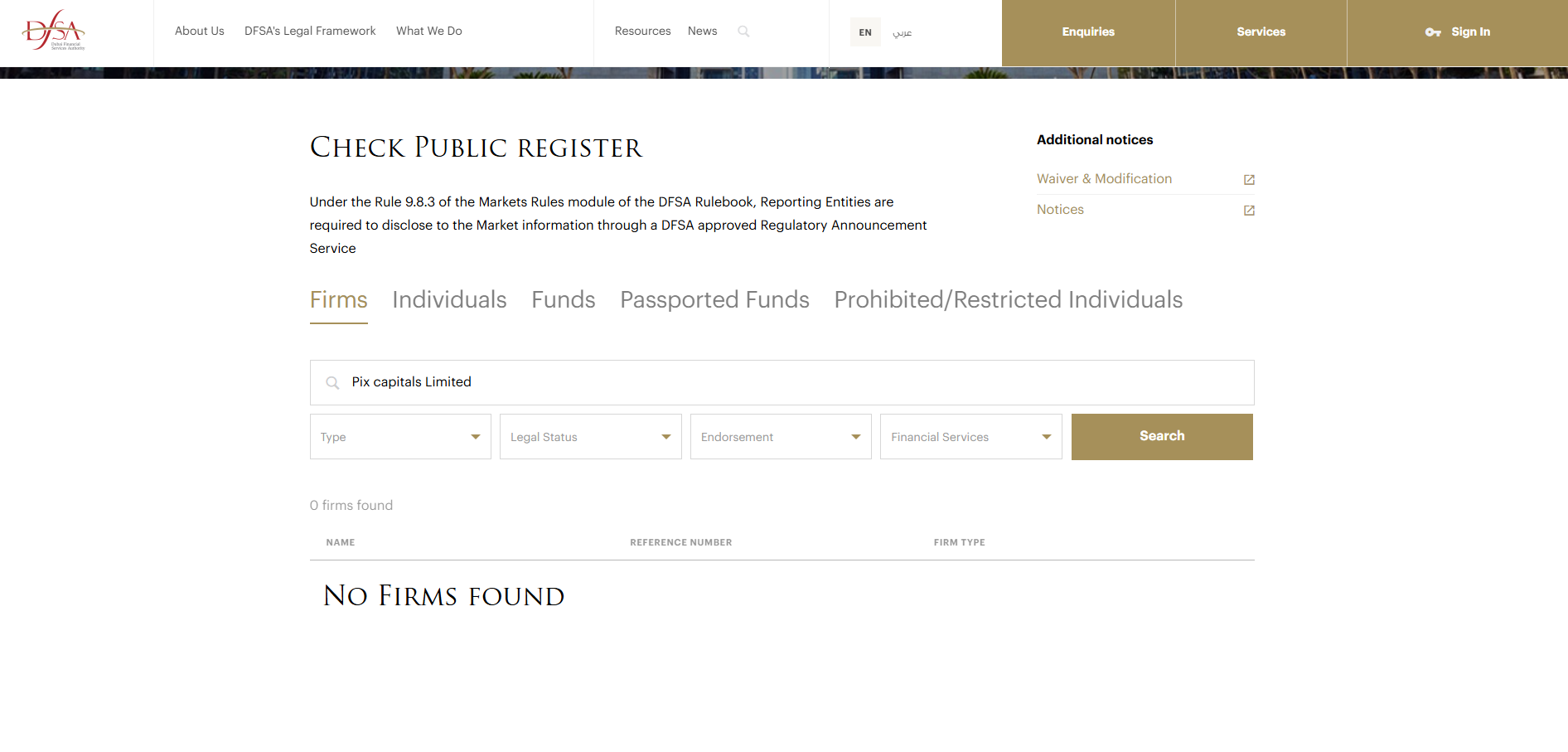Select the Firms tab
This screenshot has height=752, width=1568.
click(x=339, y=300)
